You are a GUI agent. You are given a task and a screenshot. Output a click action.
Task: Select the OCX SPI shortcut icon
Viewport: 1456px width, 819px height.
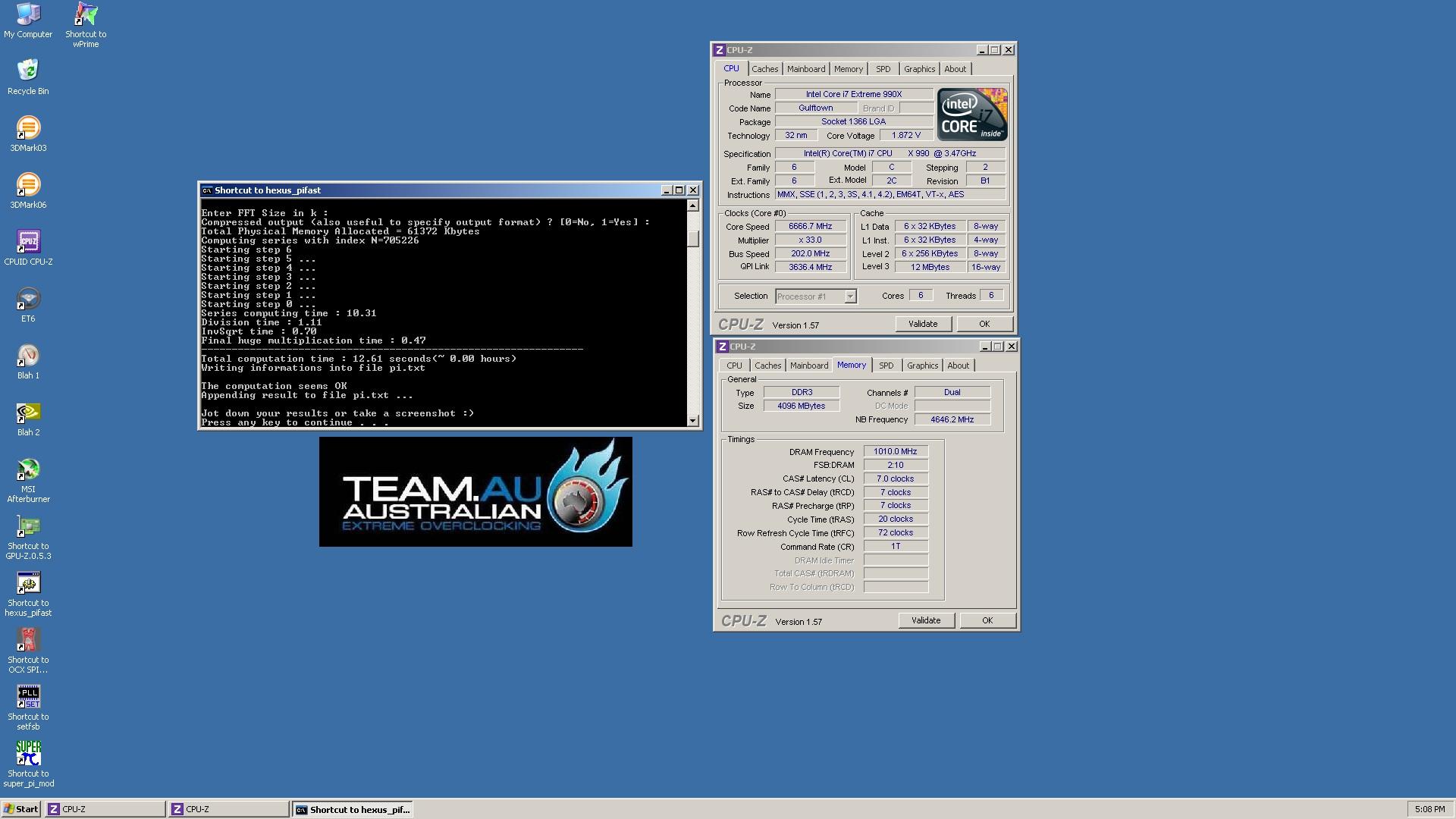point(28,651)
